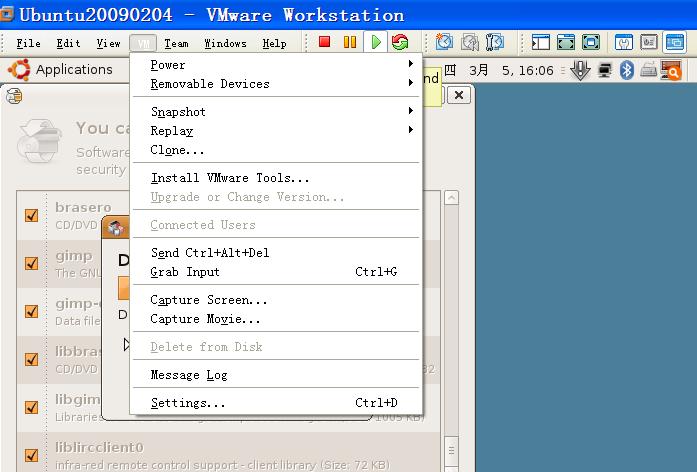Expand the details triangle in download dialog

[x=126, y=344]
